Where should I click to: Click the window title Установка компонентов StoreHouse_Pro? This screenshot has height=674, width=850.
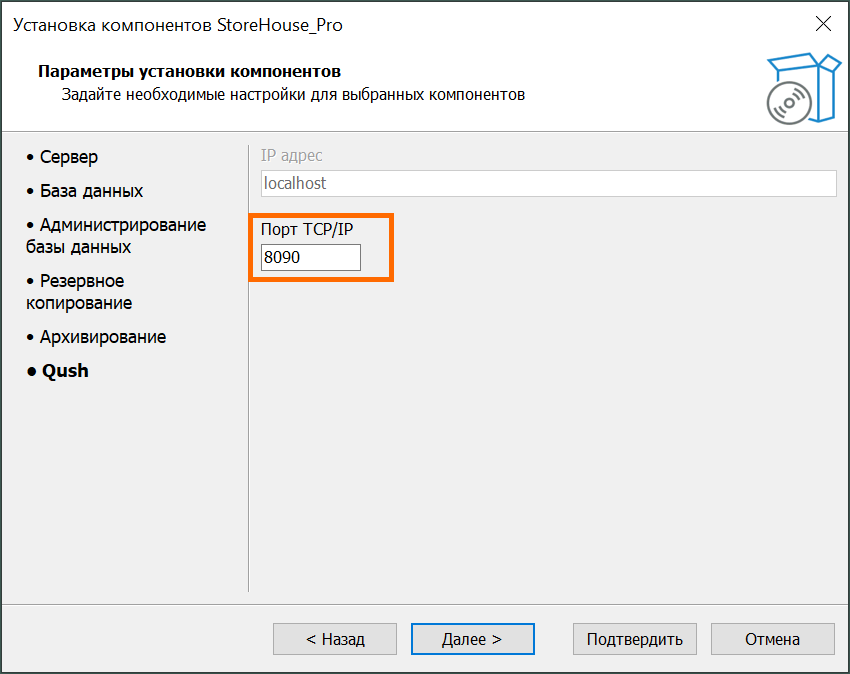pyautogui.click(x=178, y=25)
